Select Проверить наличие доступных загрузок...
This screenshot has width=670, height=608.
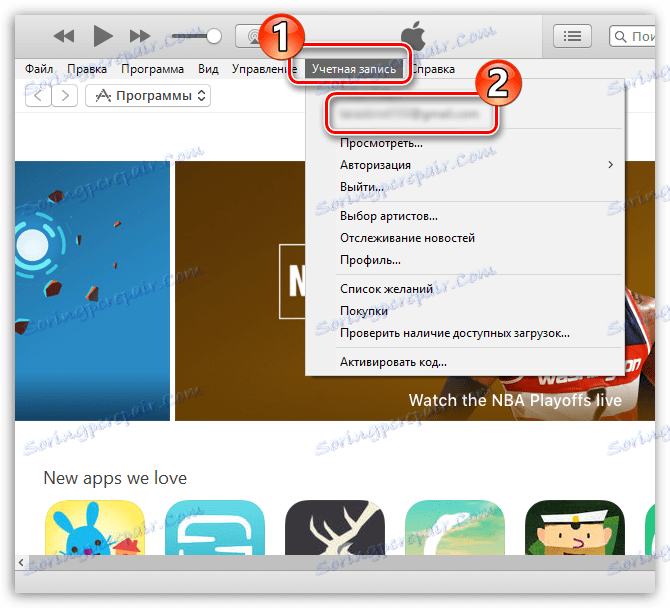click(465, 333)
